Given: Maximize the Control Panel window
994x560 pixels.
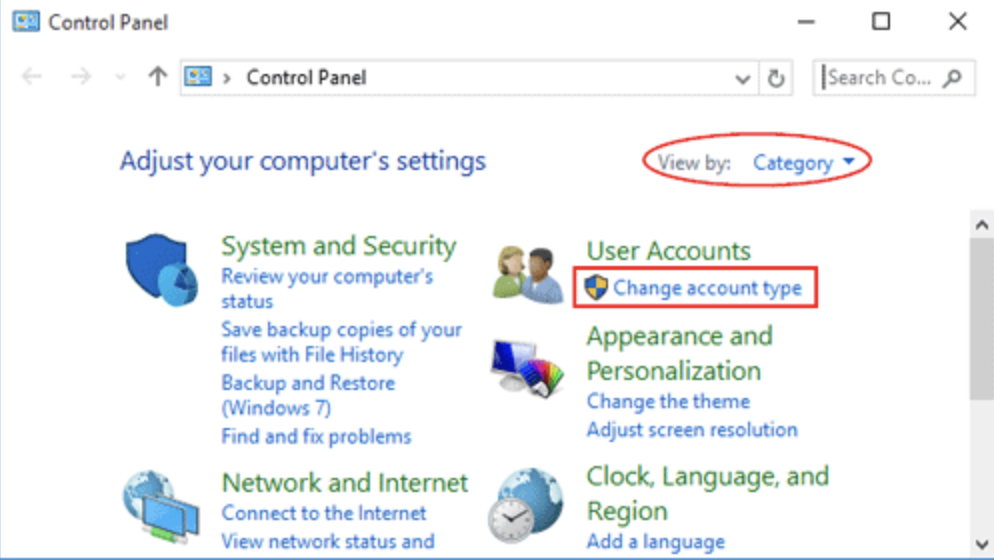Looking at the screenshot, I should coord(881,22).
